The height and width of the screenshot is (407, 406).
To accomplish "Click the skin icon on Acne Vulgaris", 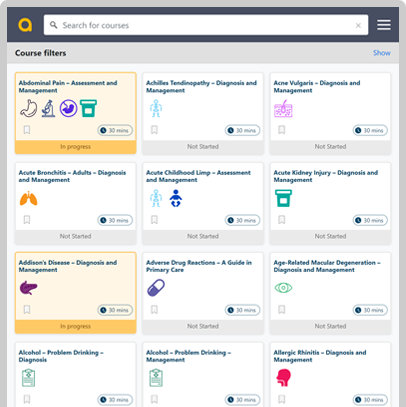I will [x=283, y=109].
